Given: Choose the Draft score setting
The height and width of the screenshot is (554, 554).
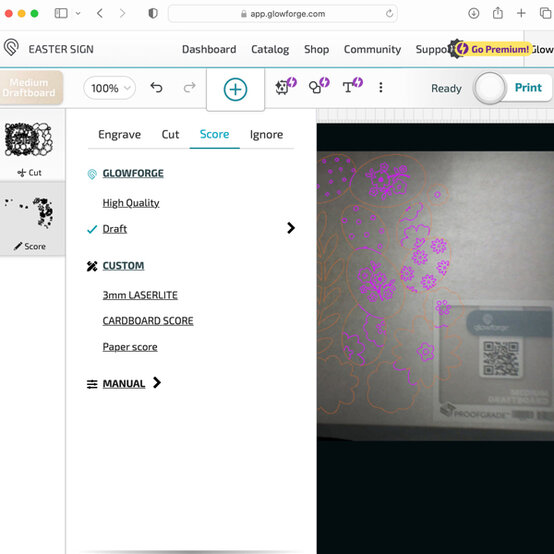Looking at the screenshot, I should 114,229.
